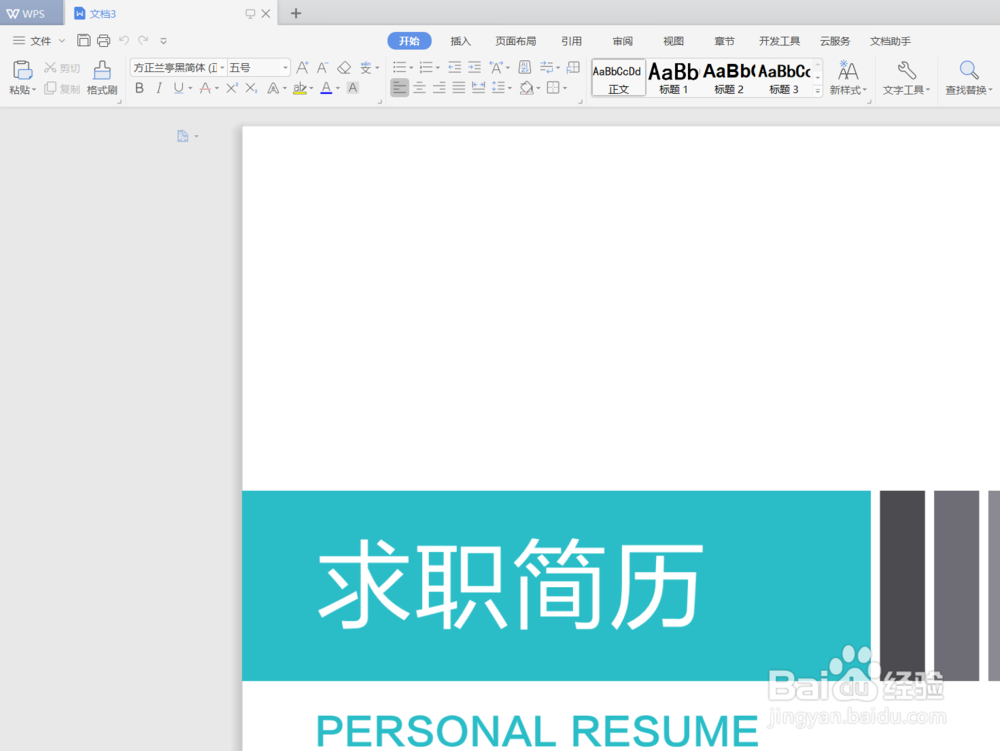The width and height of the screenshot is (1000, 751).
Task: Select the format painter (格式刷) tool
Action: (x=102, y=77)
